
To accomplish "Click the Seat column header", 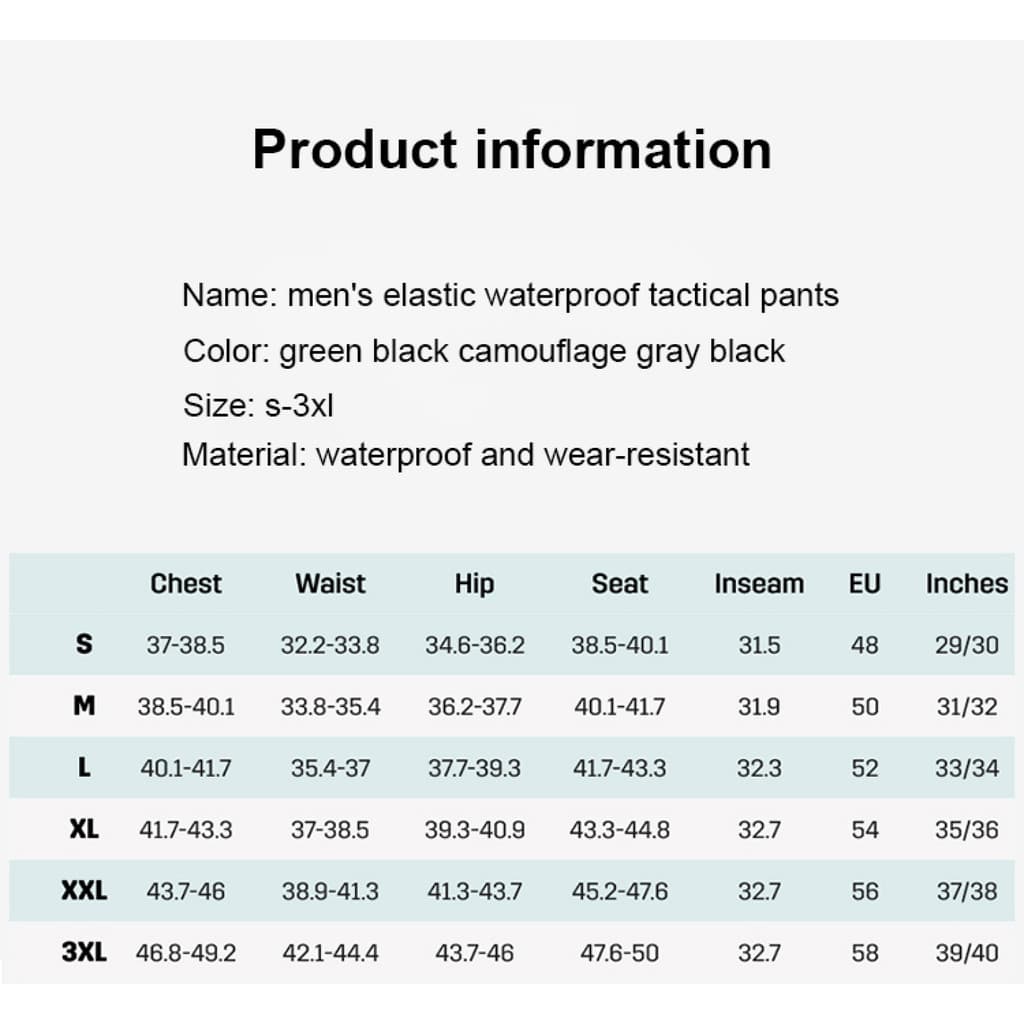I will click(x=620, y=583).
